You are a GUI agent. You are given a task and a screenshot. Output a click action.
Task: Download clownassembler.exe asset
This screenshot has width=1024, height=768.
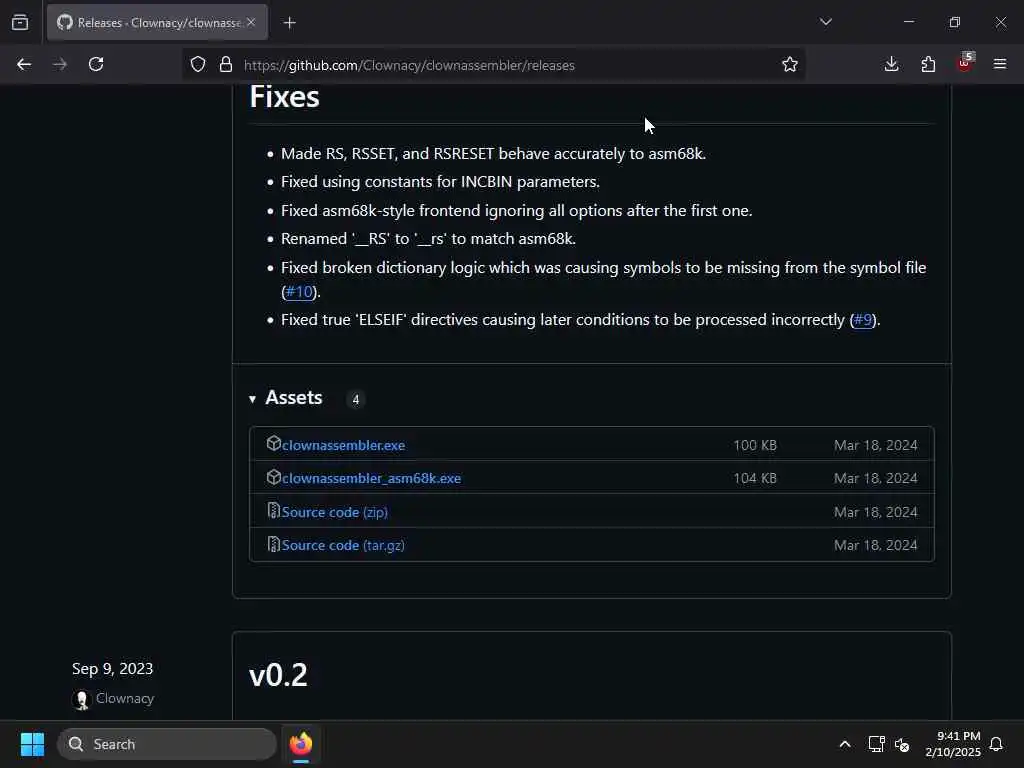click(x=344, y=445)
